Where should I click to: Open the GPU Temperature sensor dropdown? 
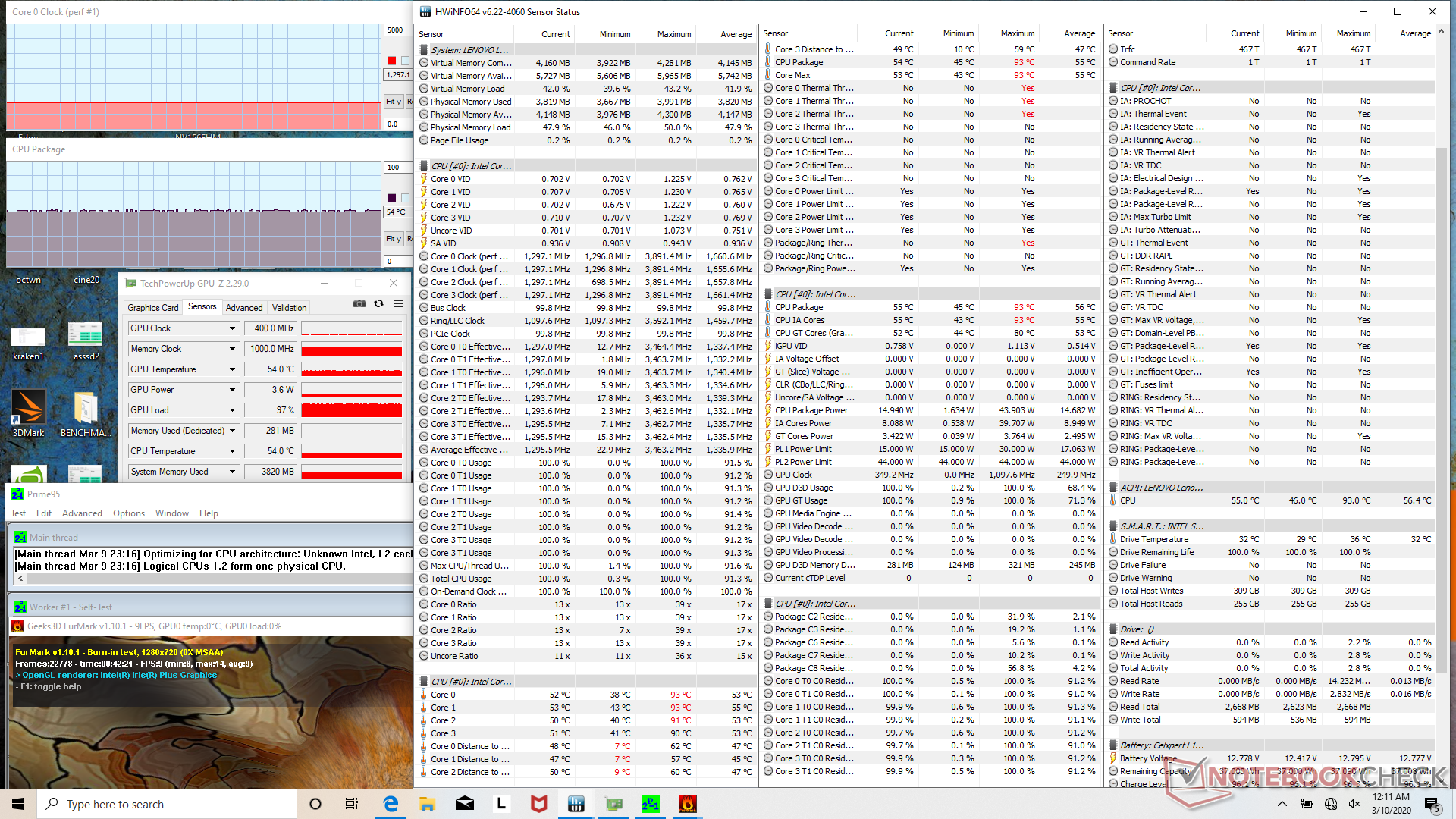coord(232,369)
